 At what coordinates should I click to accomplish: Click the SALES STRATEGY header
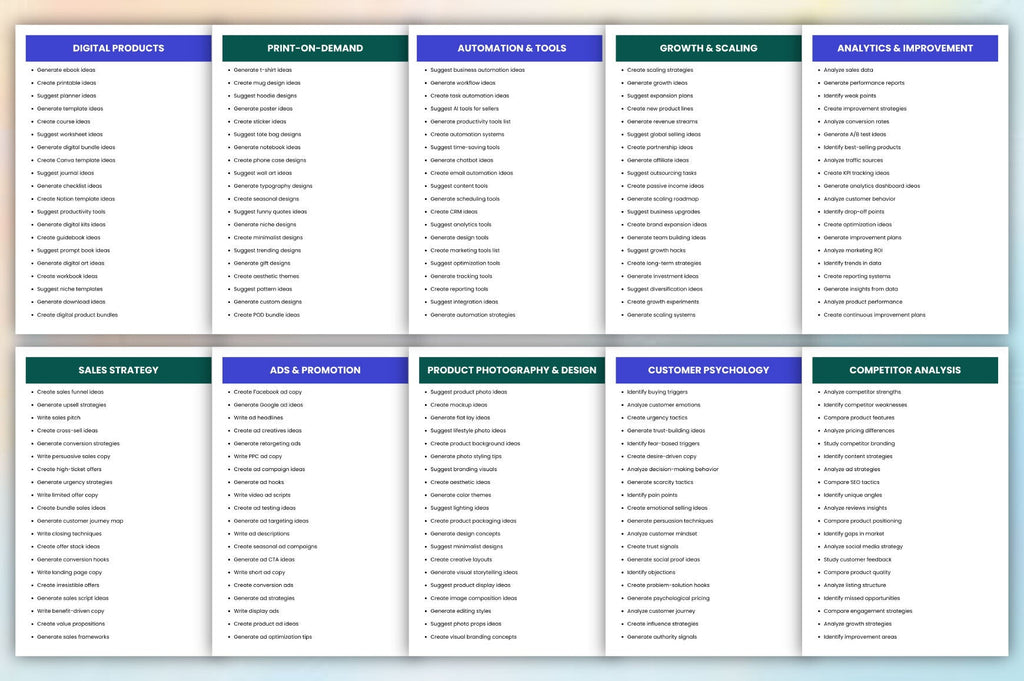pyautogui.click(x=118, y=370)
